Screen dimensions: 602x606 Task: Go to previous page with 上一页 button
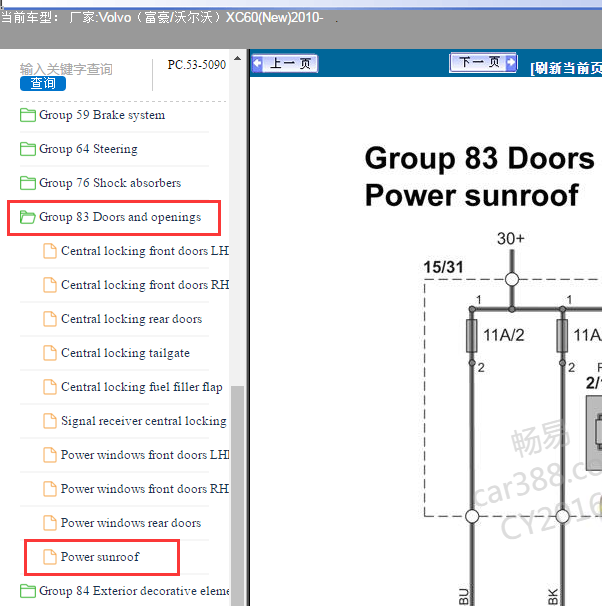click(285, 63)
